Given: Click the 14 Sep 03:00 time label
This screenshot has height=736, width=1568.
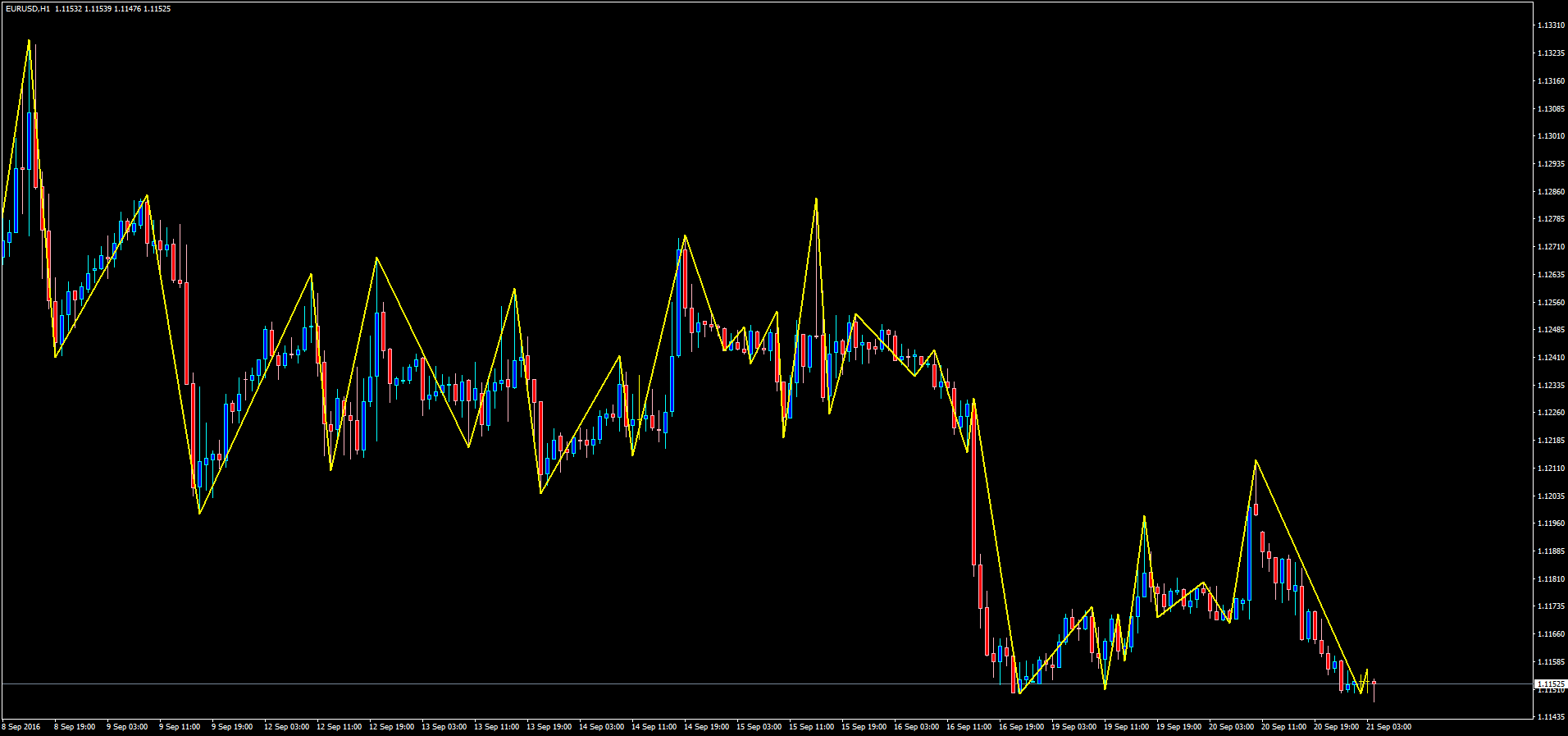Looking at the screenshot, I should click(601, 727).
